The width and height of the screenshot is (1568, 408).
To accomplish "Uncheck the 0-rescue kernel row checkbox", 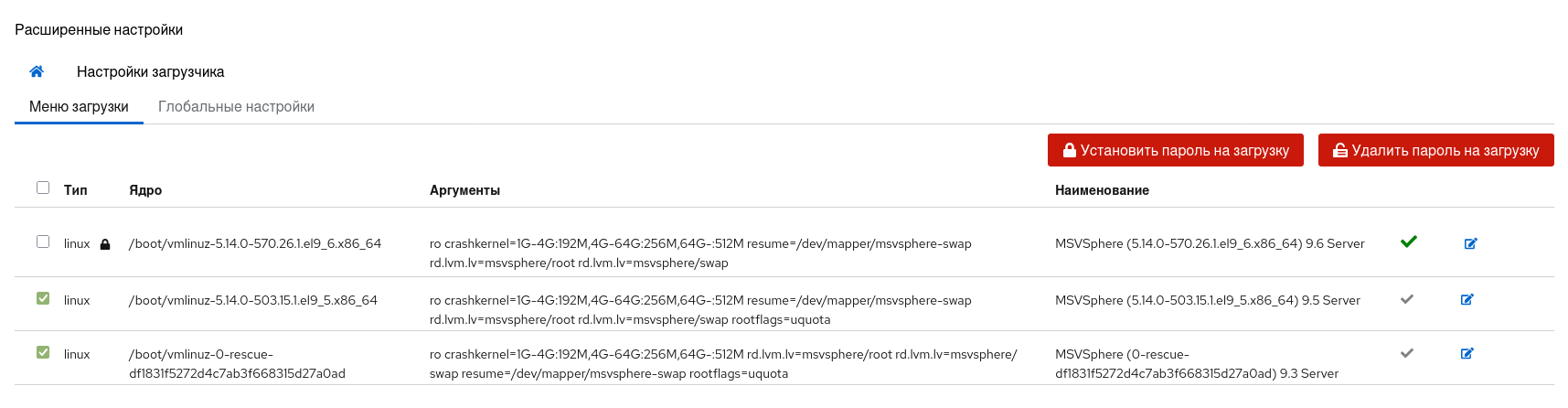I will click(43, 352).
